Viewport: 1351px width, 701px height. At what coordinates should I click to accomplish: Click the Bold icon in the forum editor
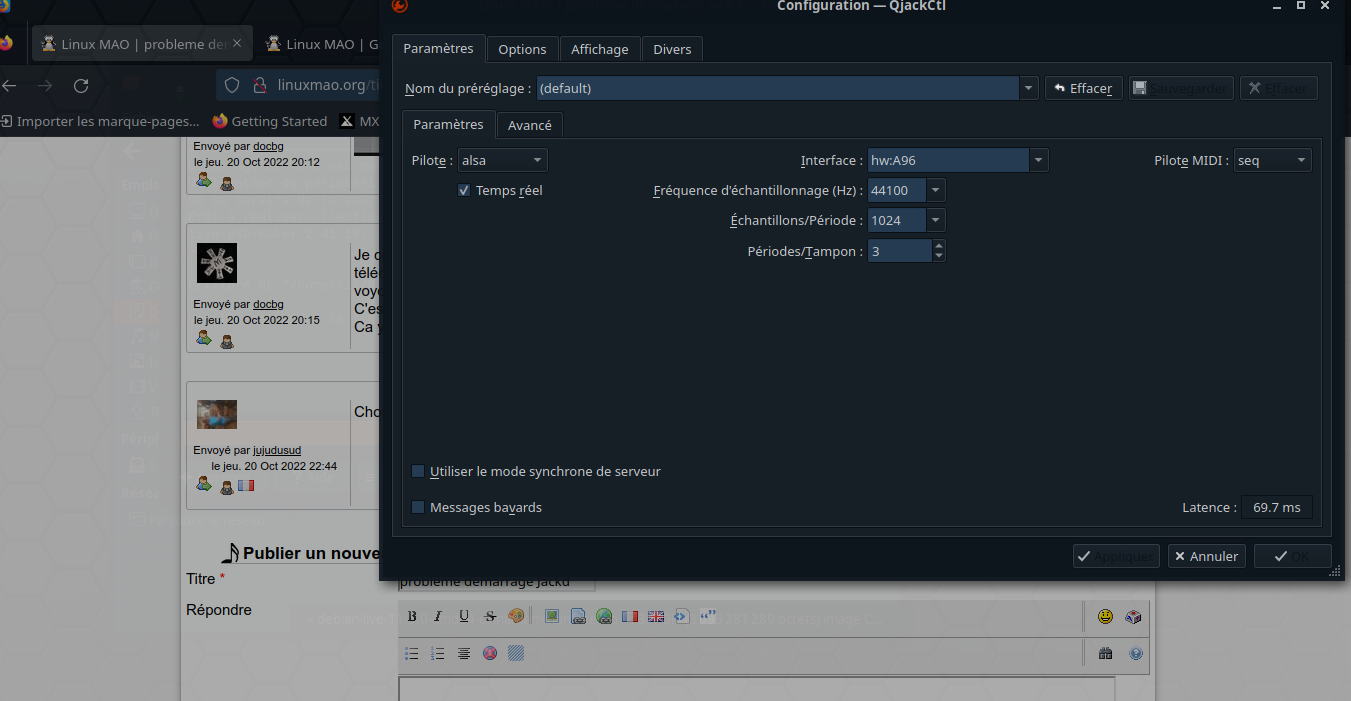[412, 617]
